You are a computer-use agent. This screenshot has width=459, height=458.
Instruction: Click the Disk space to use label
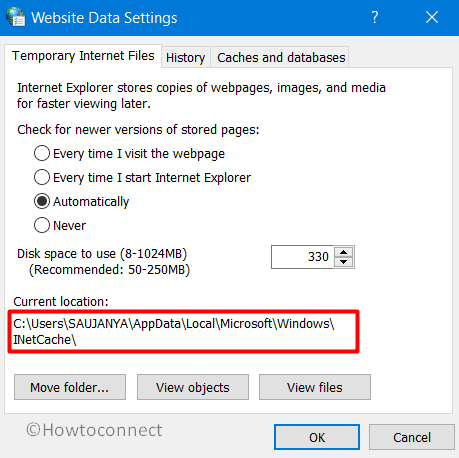[x=102, y=254]
